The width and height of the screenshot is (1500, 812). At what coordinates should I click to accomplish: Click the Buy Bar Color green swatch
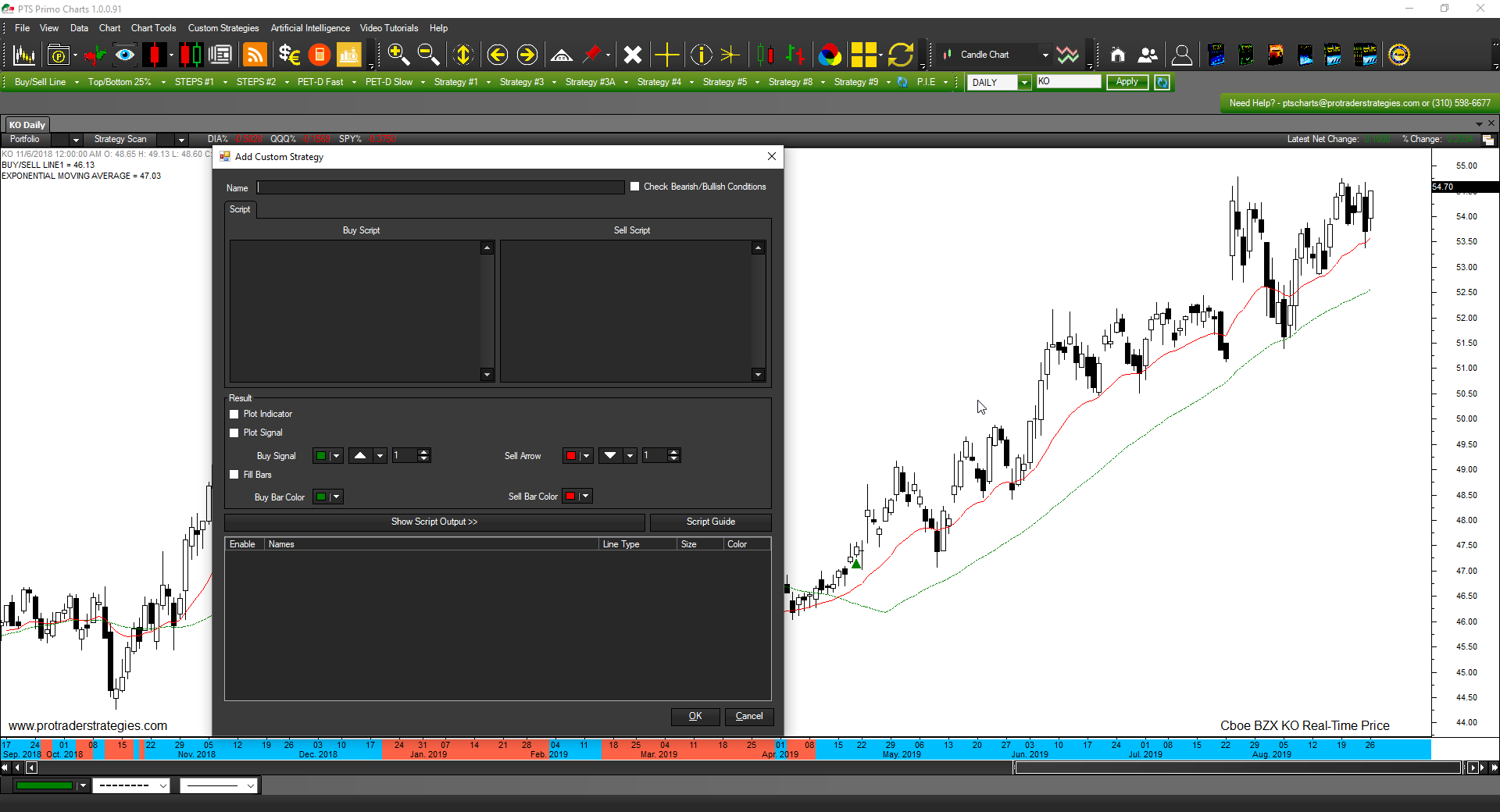pyautogui.click(x=321, y=497)
